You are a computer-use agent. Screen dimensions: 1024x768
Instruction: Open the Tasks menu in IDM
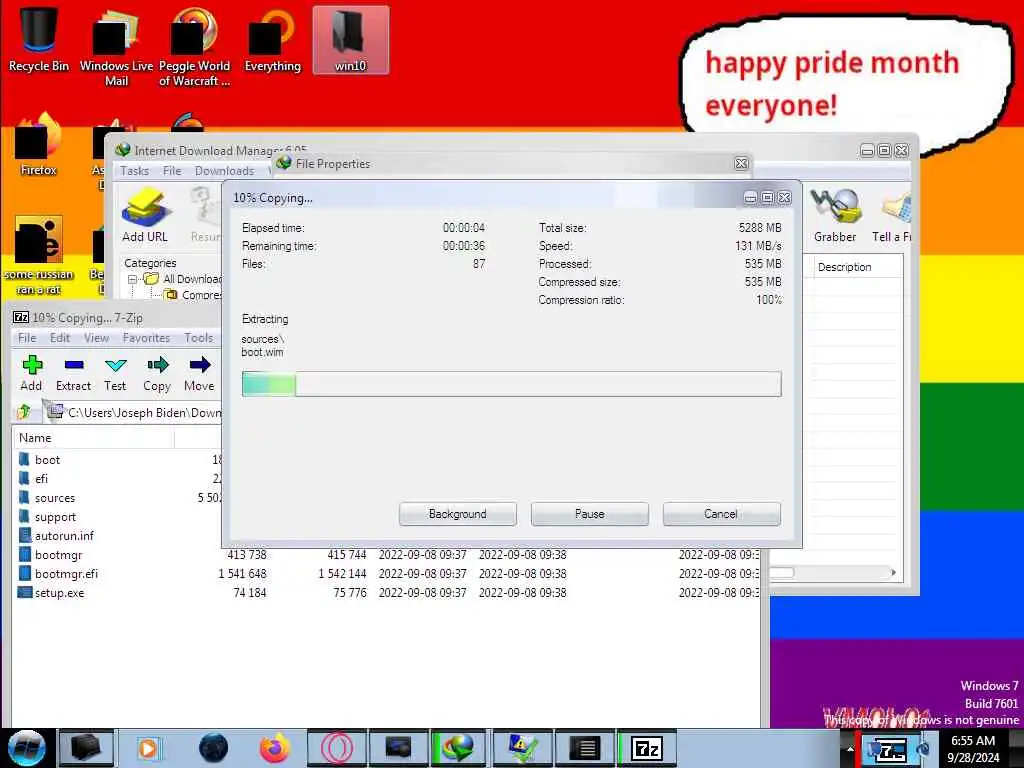coord(135,170)
